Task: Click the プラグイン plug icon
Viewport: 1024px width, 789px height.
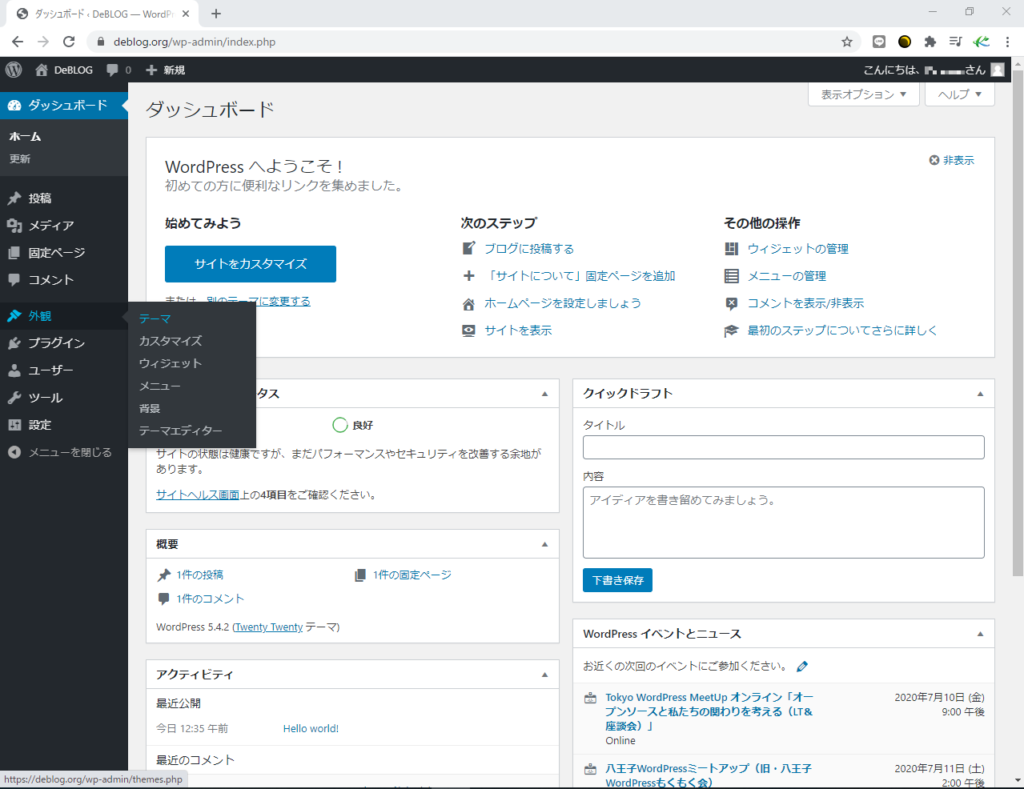Action: click(14, 343)
